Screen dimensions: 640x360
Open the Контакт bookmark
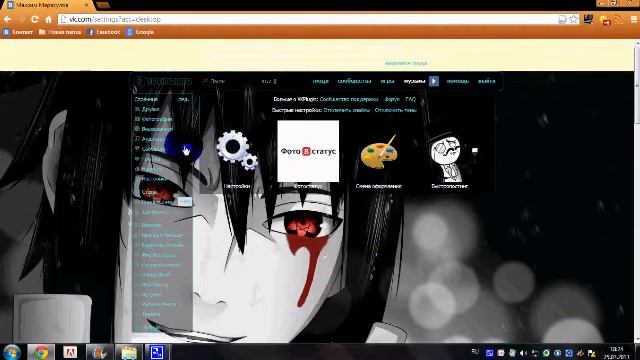tap(18, 32)
